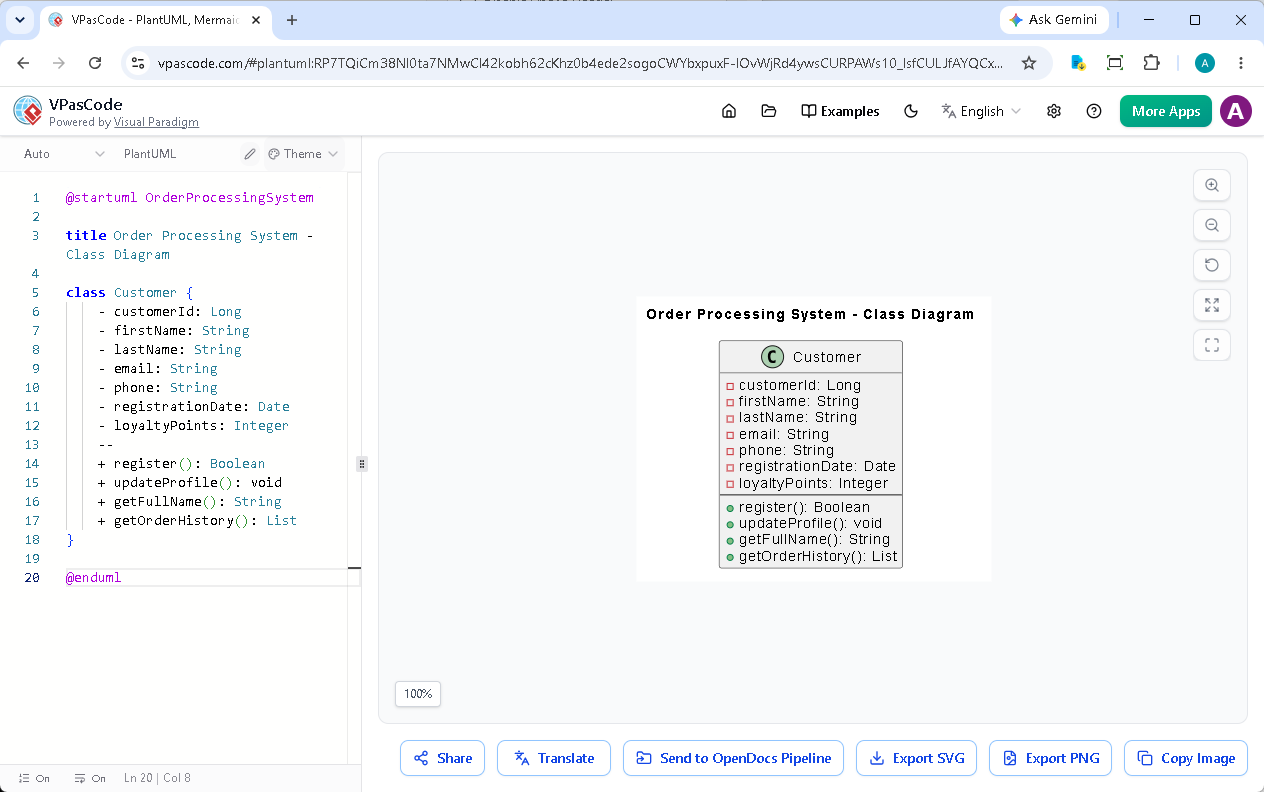Open the Chrome three-dot menu
The height and width of the screenshot is (792, 1264).
[x=1241, y=63]
